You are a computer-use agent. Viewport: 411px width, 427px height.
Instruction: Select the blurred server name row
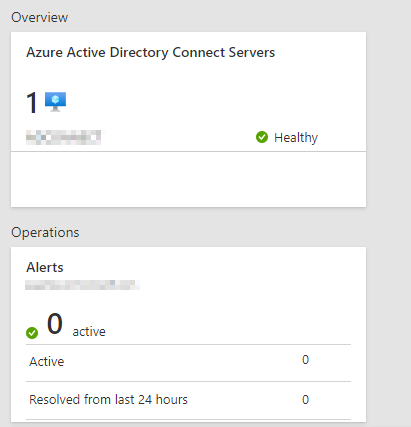pos(188,137)
